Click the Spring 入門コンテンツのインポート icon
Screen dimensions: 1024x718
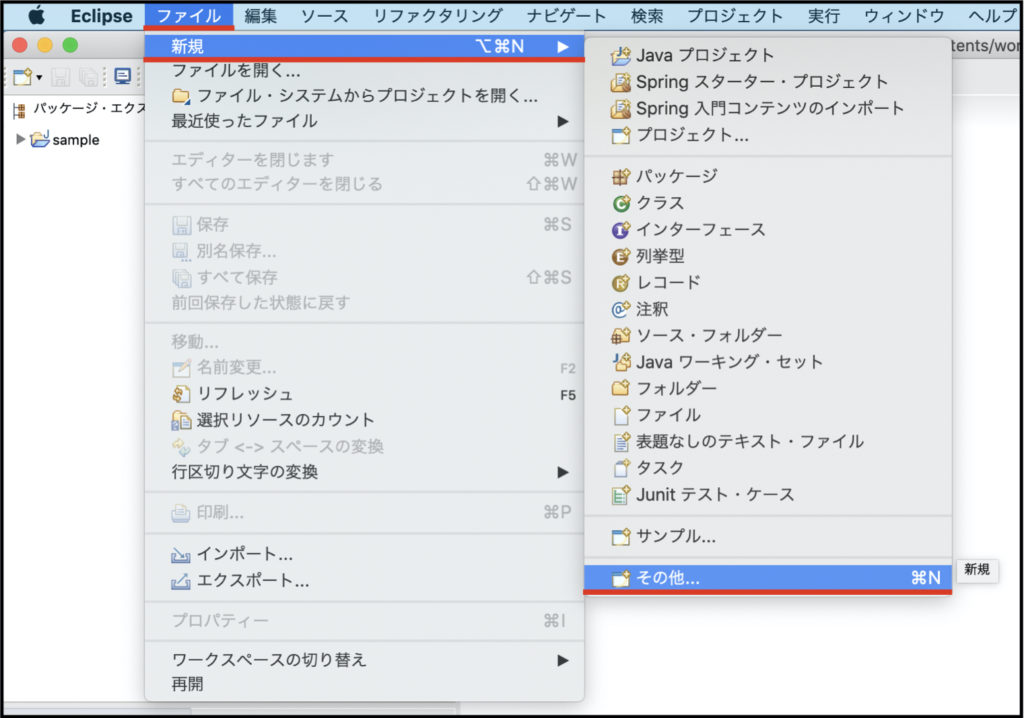pyautogui.click(x=620, y=108)
